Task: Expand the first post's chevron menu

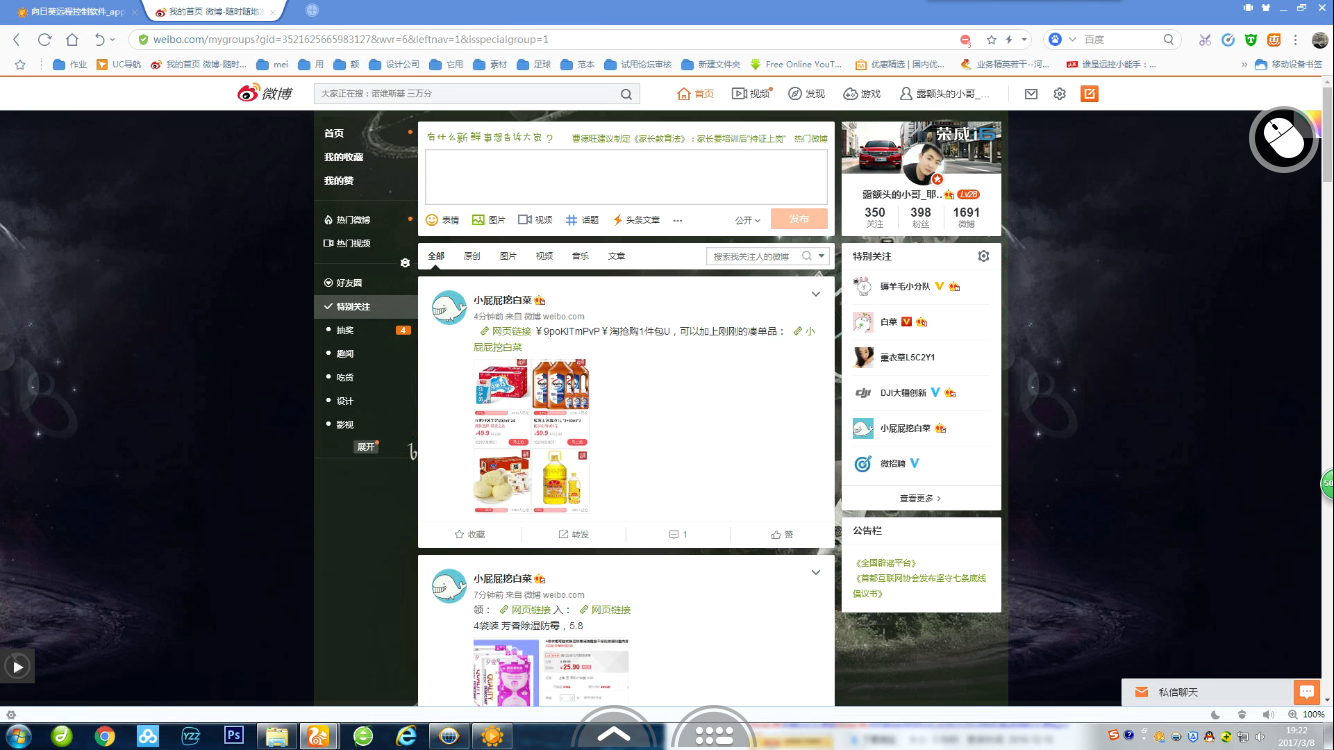Action: coord(816,294)
